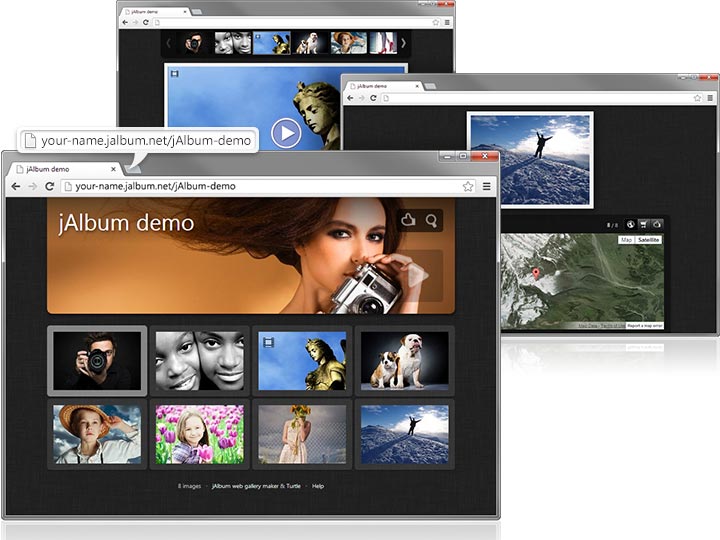Click the Report a map error link
The width and height of the screenshot is (720, 540).
[x=645, y=326]
